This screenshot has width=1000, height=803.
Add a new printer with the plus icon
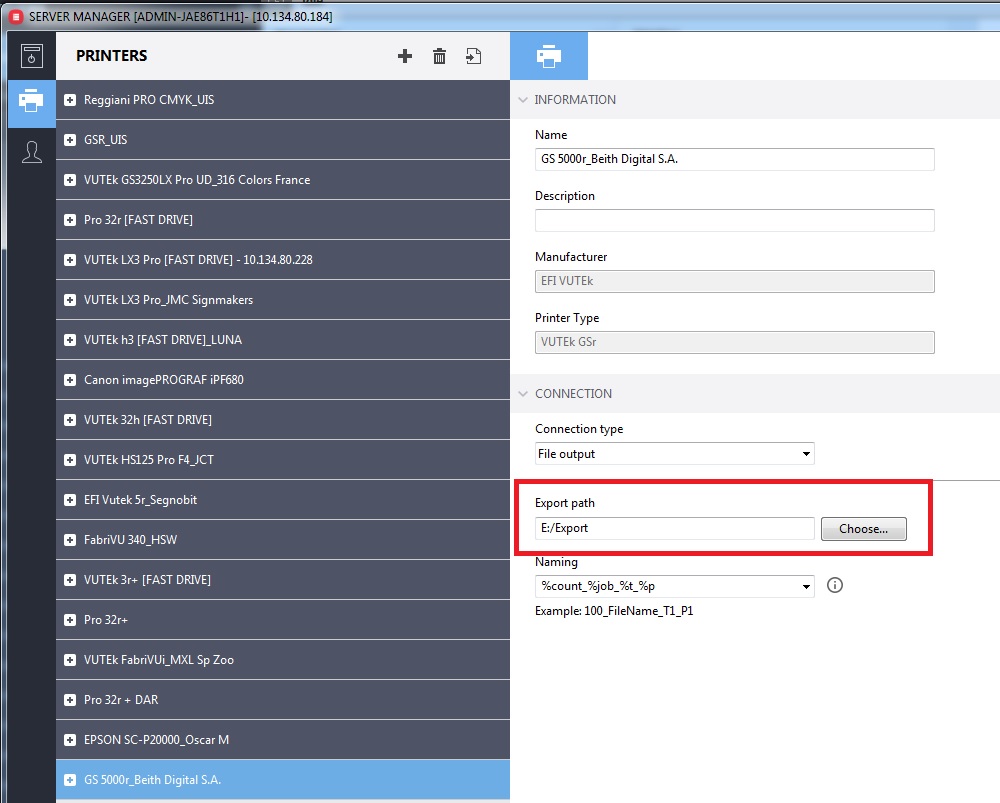(x=405, y=56)
